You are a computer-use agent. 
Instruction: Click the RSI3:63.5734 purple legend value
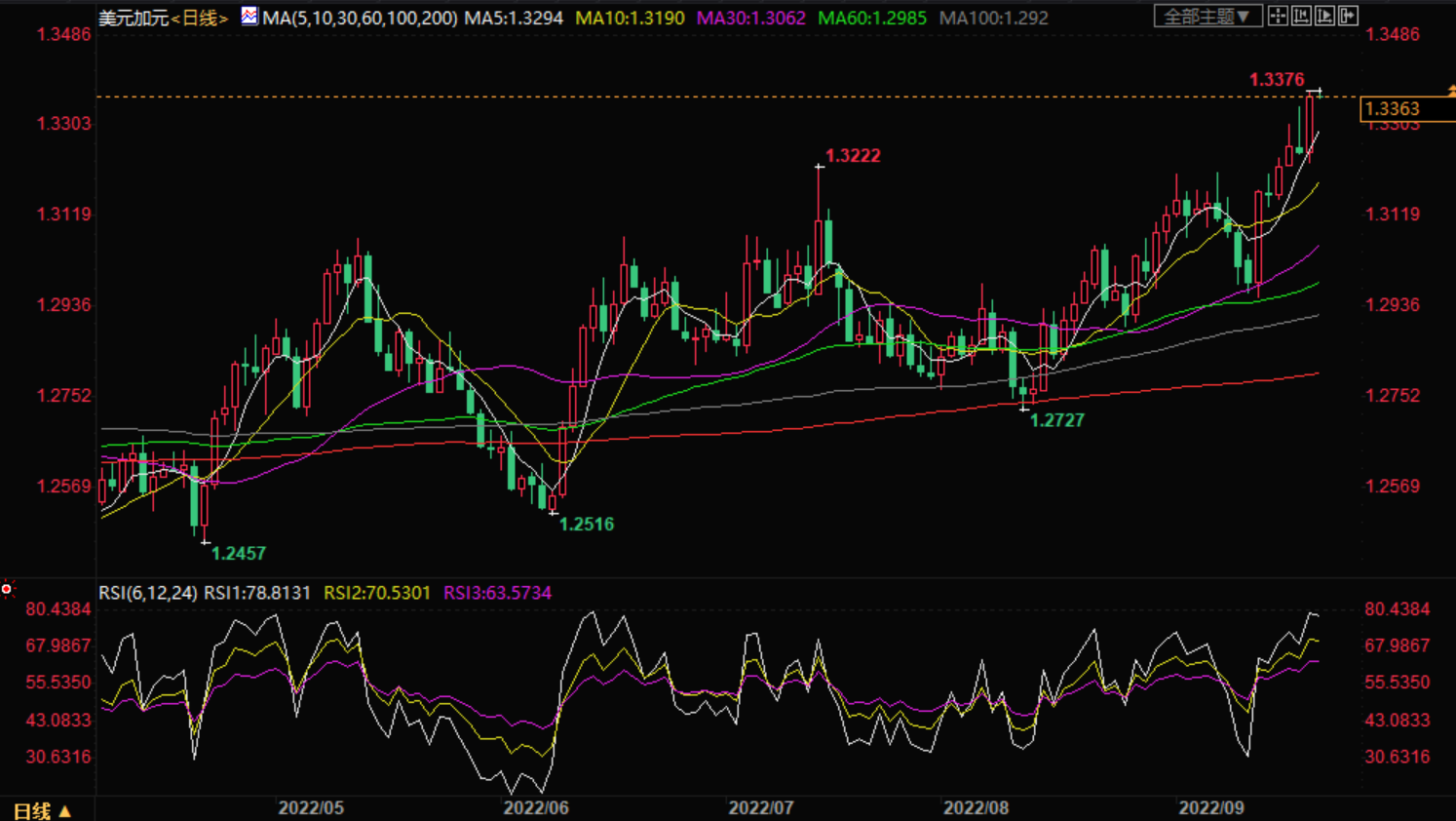click(x=497, y=593)
